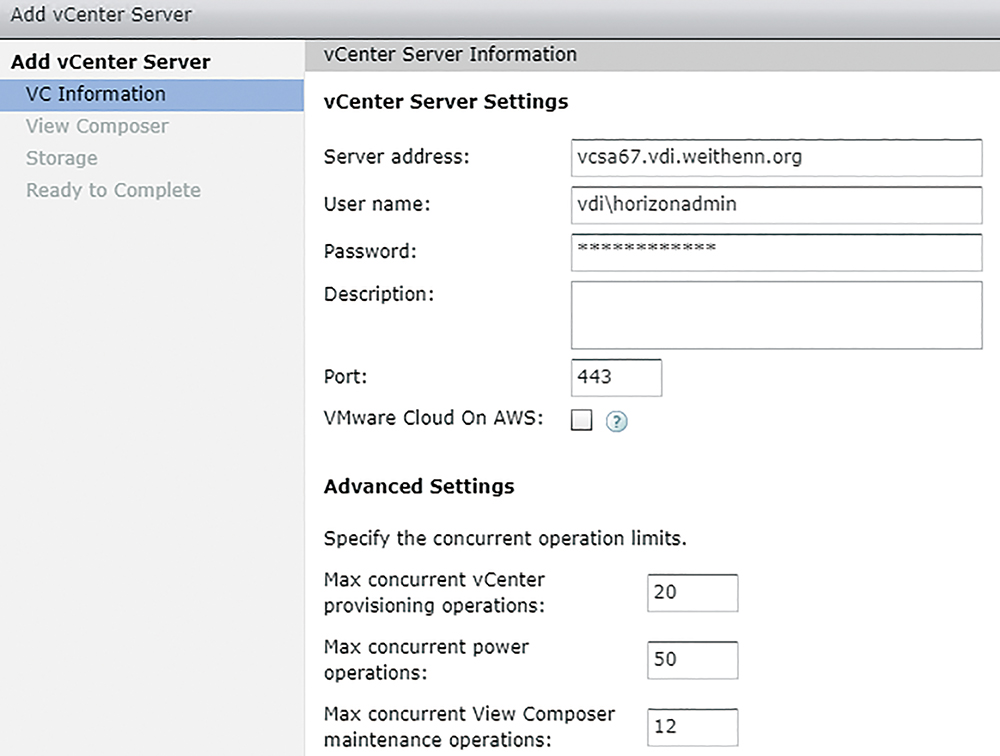Edit max View Composer maintenance operations field
This screenshot has height=756, width=1000.
pyautogui.click(x=692, y=727)
